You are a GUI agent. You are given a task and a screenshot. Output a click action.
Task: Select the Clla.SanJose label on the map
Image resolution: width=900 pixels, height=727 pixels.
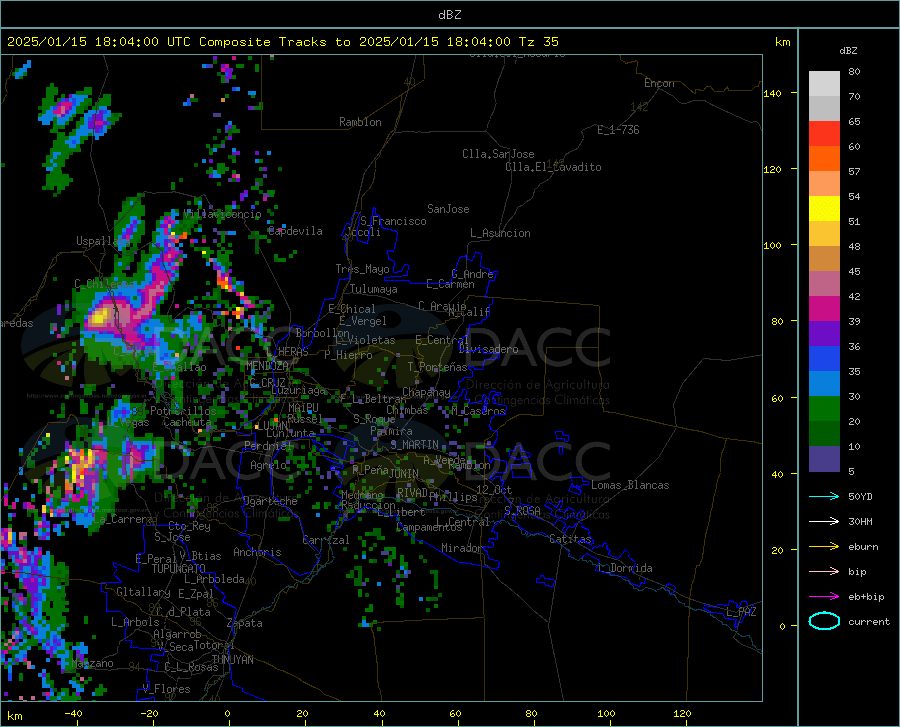point(498,154)
